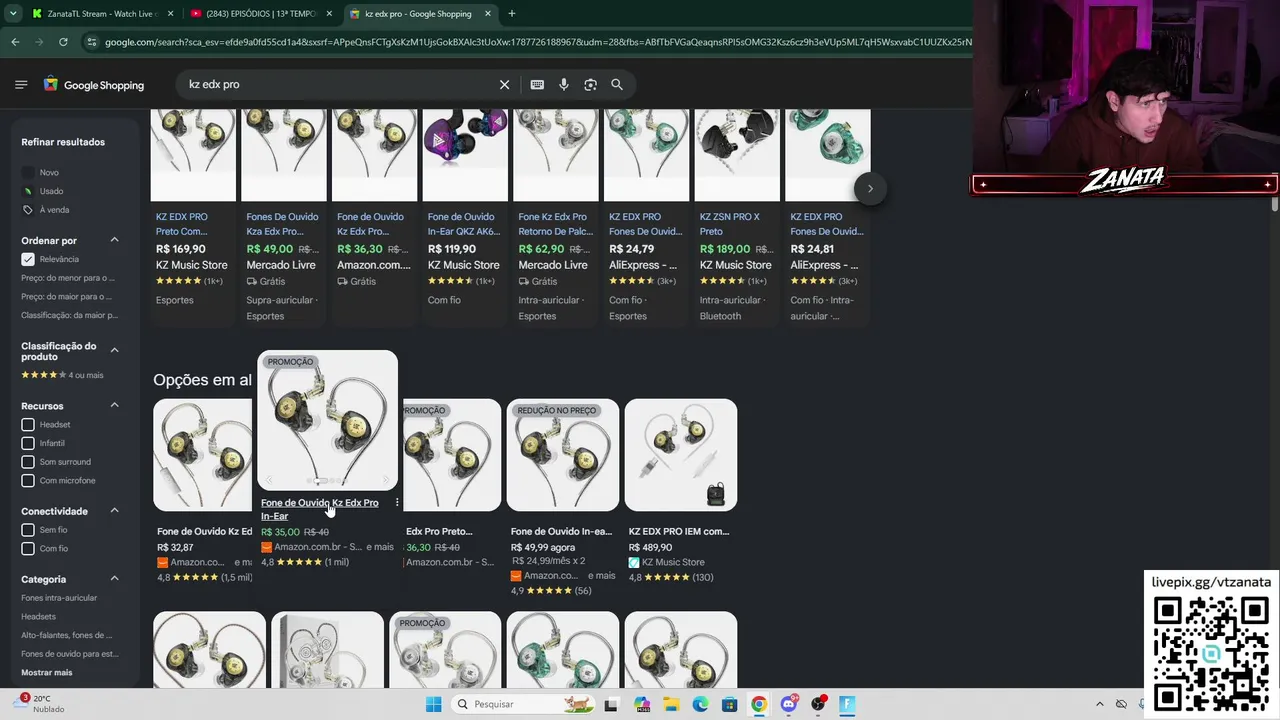Check the Com microfone filter

(x=28, y=481)
